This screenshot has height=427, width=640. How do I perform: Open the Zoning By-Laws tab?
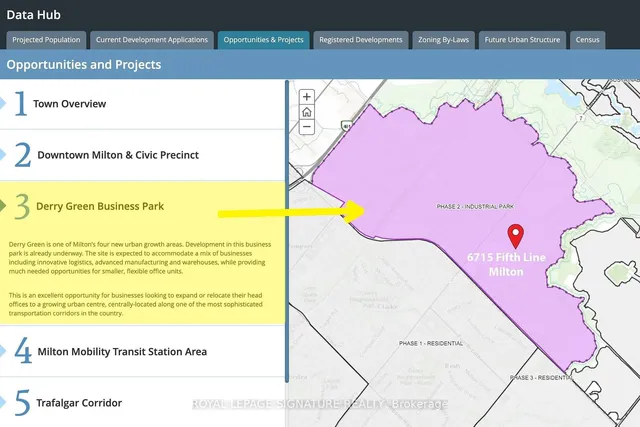point(444,40)
